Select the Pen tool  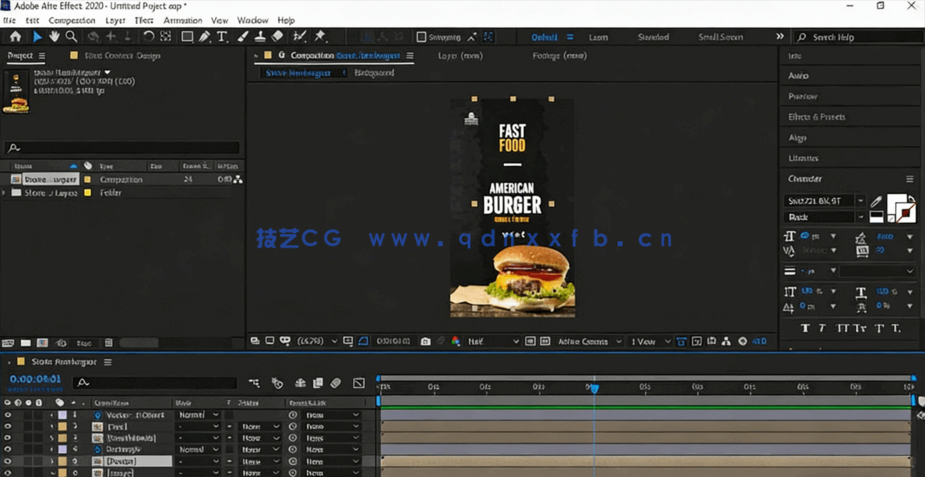[x=204, y=37]
